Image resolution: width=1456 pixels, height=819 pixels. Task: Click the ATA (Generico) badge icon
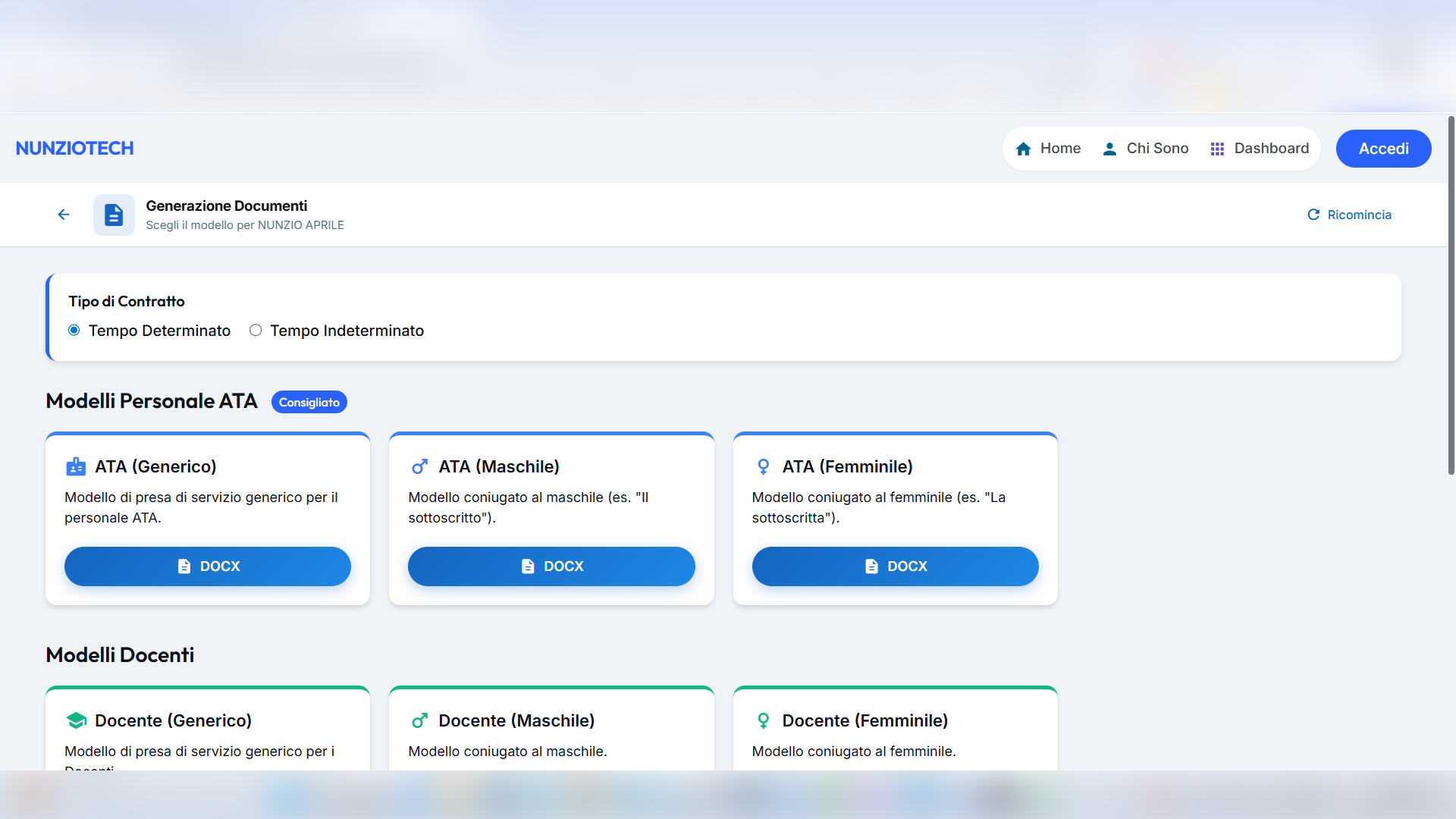76,466
